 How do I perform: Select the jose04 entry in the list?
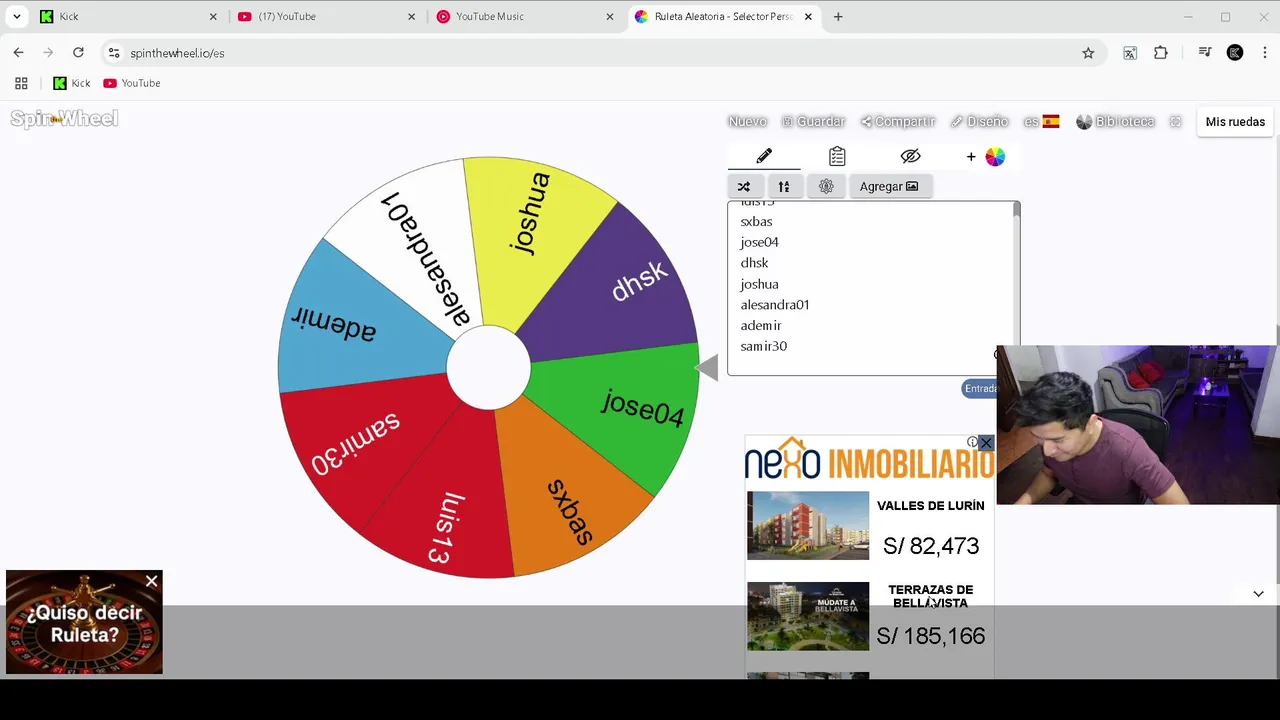pyautogui.click(x=759, y=242)
